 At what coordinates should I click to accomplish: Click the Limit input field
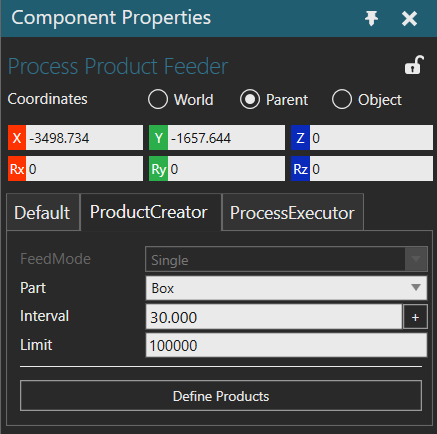click(x=286, y=345)
